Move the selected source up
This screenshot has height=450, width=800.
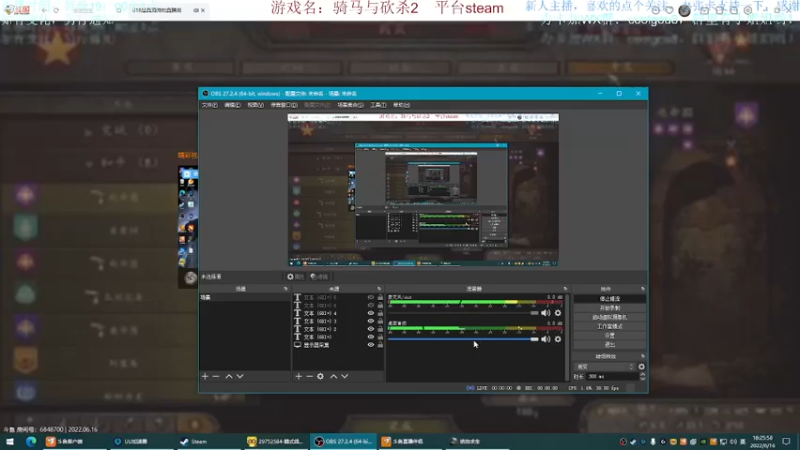point(333,376)
